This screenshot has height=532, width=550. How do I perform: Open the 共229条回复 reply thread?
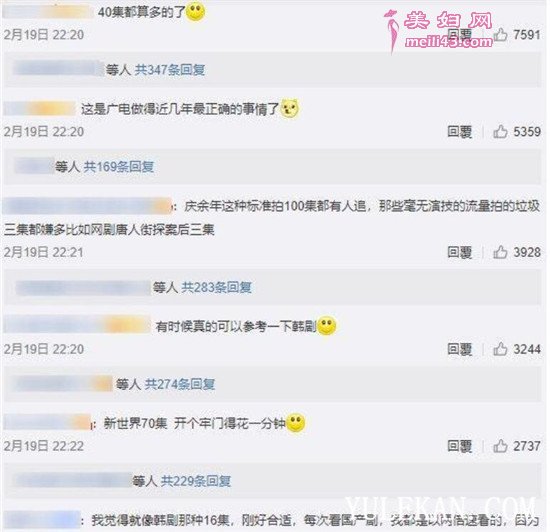[196, 481]
